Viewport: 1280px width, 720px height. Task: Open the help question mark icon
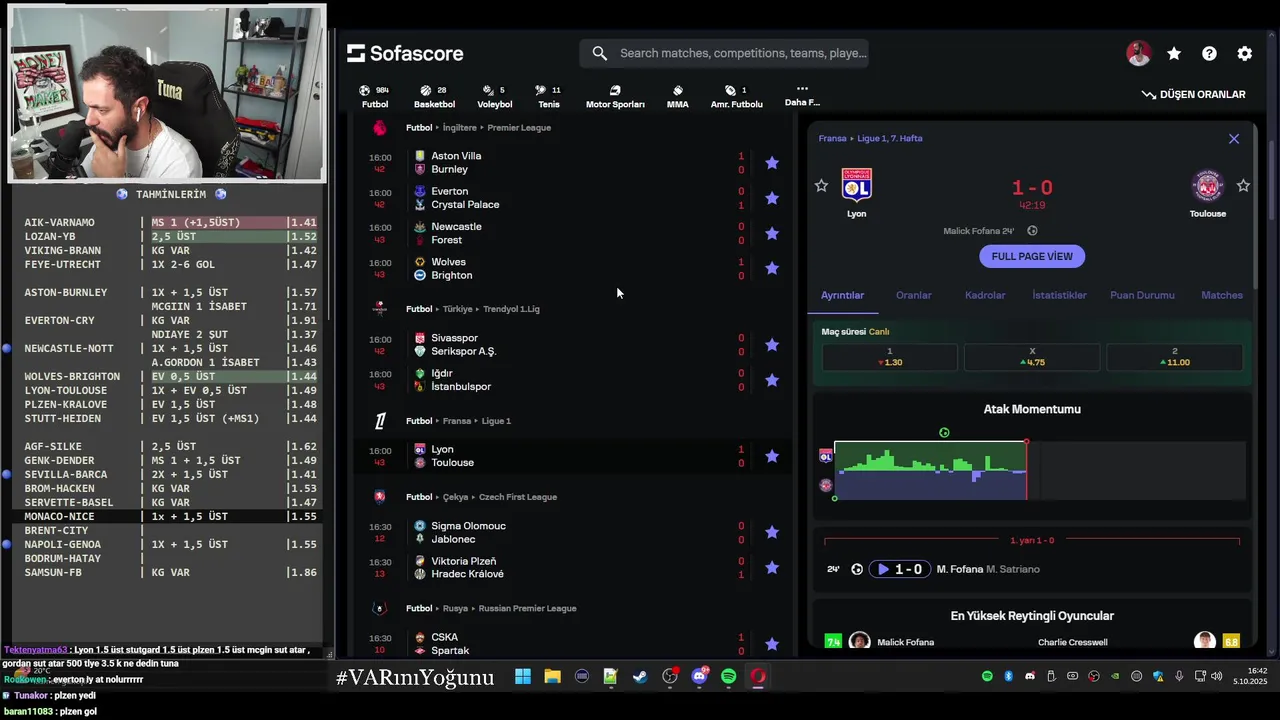click(x=1209, y=54)
